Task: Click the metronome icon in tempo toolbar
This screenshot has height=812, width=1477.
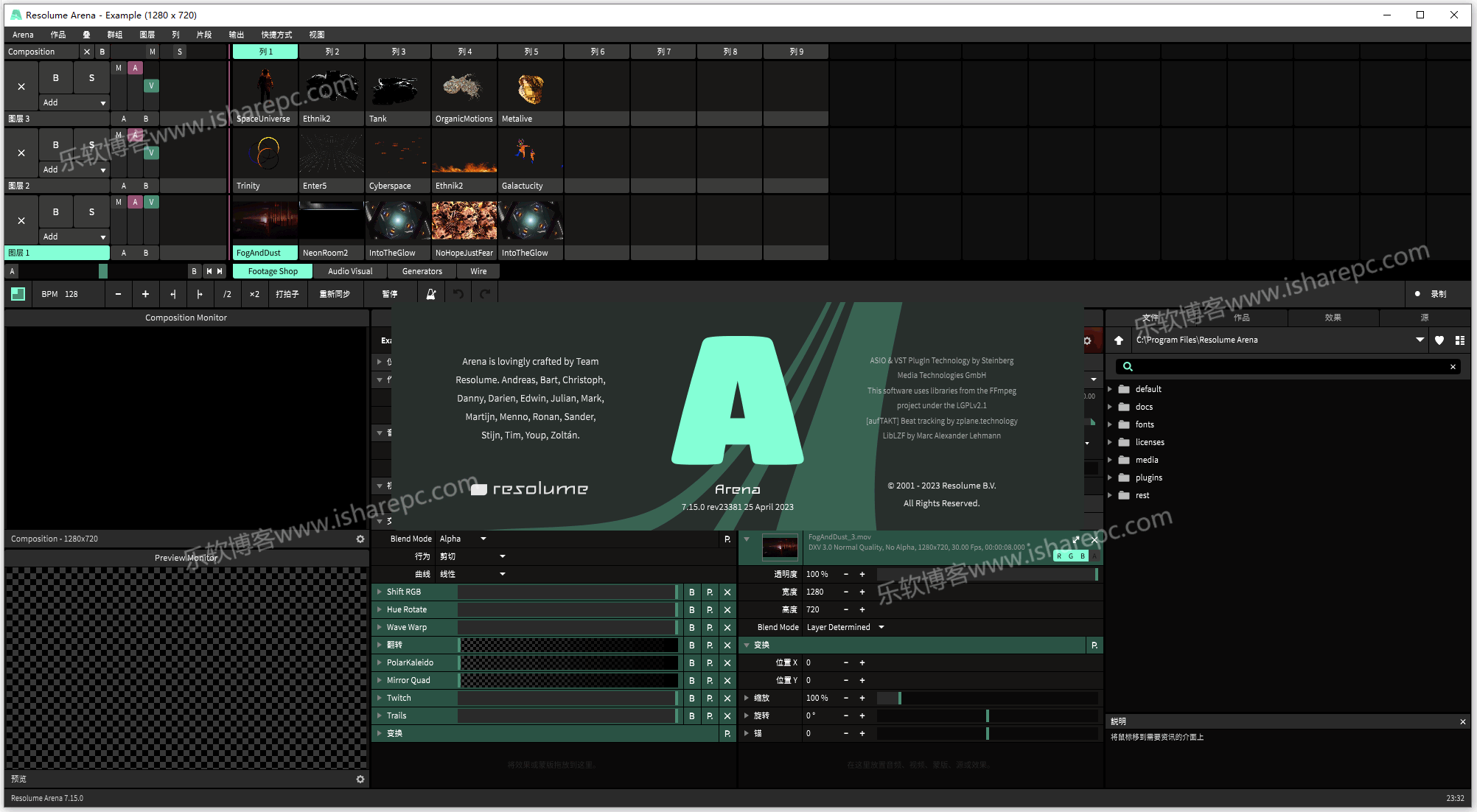Action: coord(431,294)
